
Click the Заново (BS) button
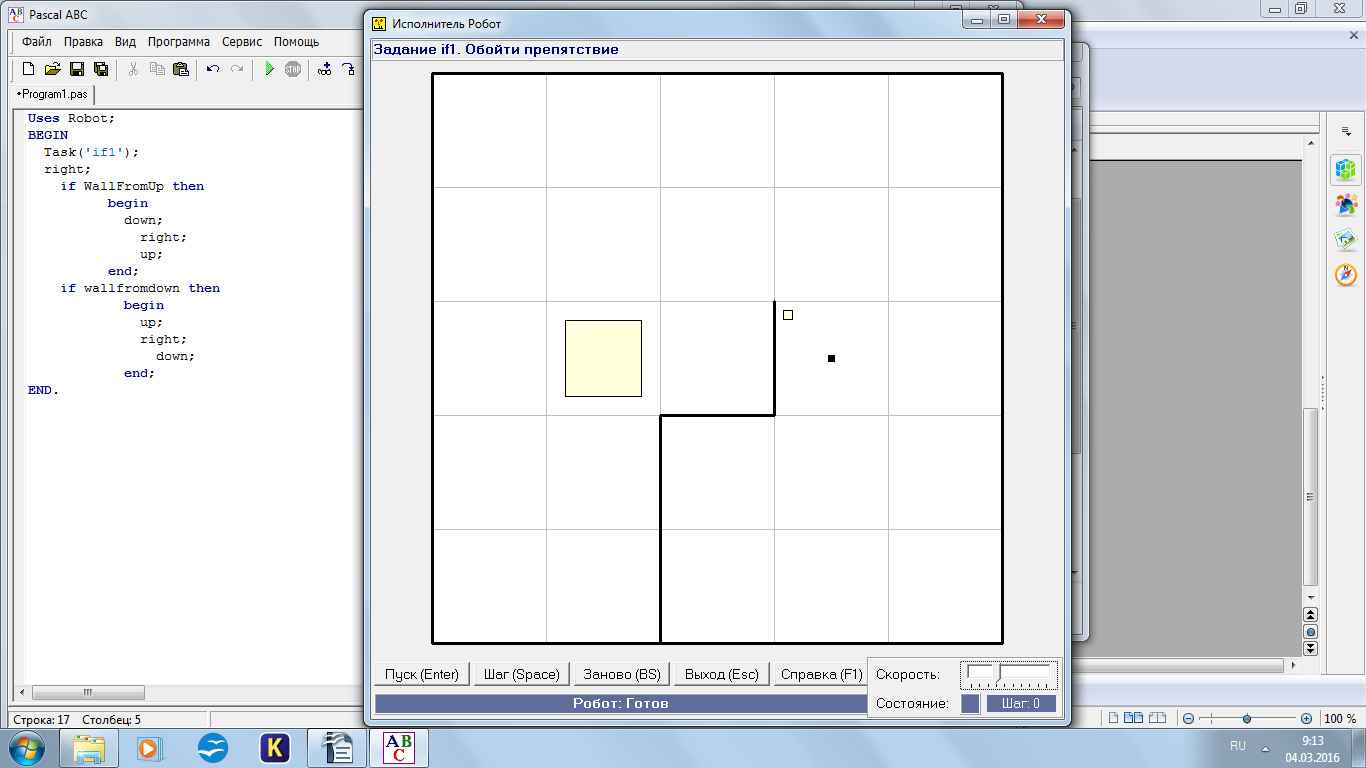tap(622, 674)
